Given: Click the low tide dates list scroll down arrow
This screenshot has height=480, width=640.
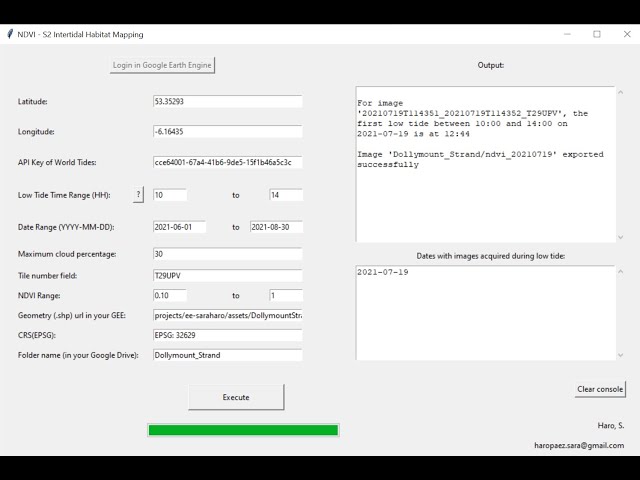Looking at the screenshot, I should pos(620,355).
